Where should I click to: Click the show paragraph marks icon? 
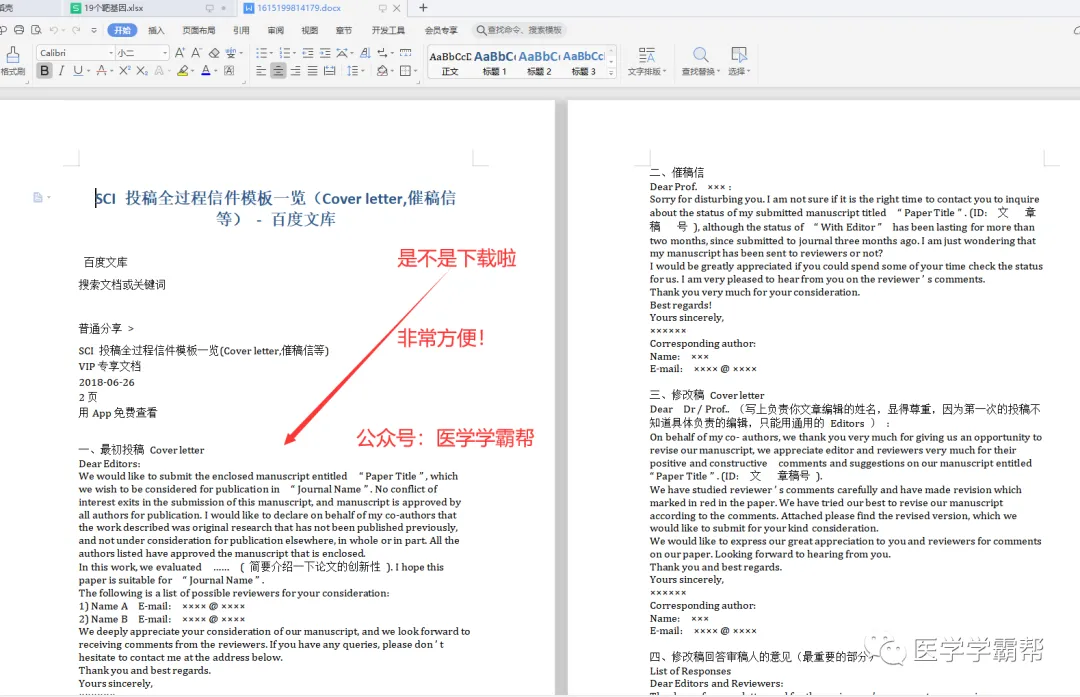(383, 52)
